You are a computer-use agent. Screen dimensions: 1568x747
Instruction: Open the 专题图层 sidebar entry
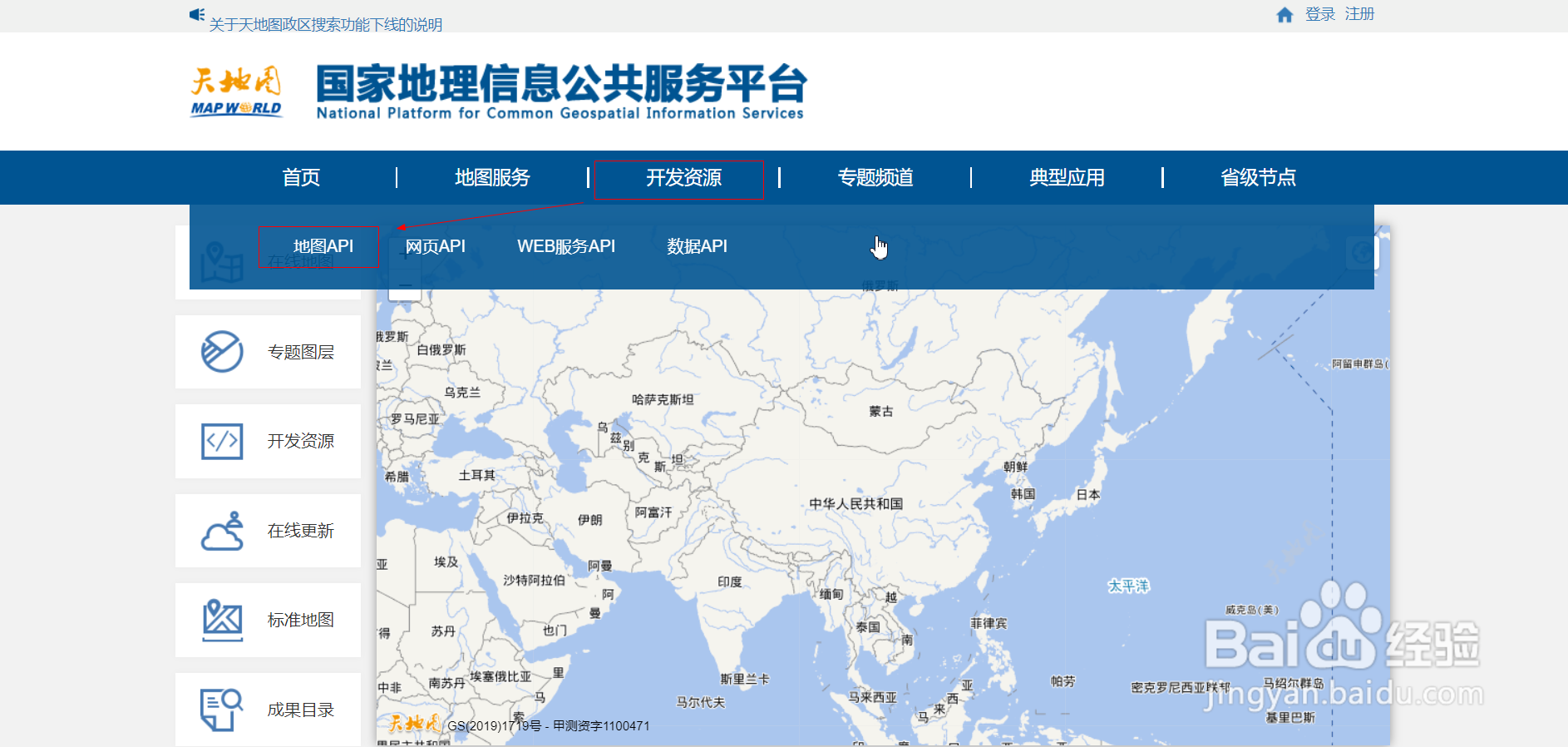coord(268,352)
